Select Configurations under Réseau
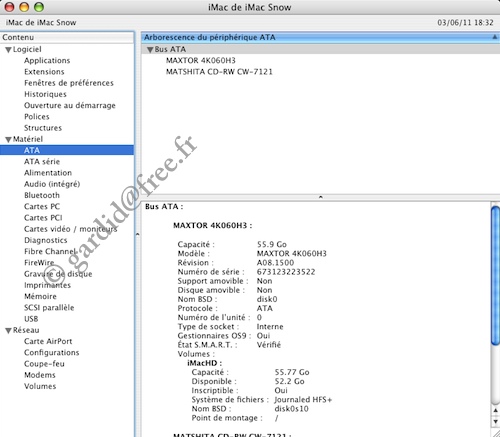The width and height of the screenshot is (500, 437). tap(51, 353)
